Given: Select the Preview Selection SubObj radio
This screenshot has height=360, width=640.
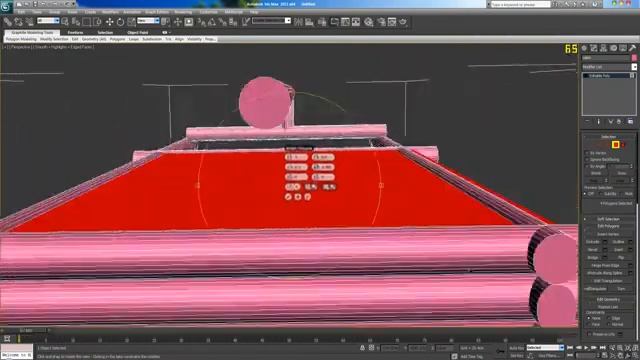Looking at the screenshot, I should click(x=601, y=194).
